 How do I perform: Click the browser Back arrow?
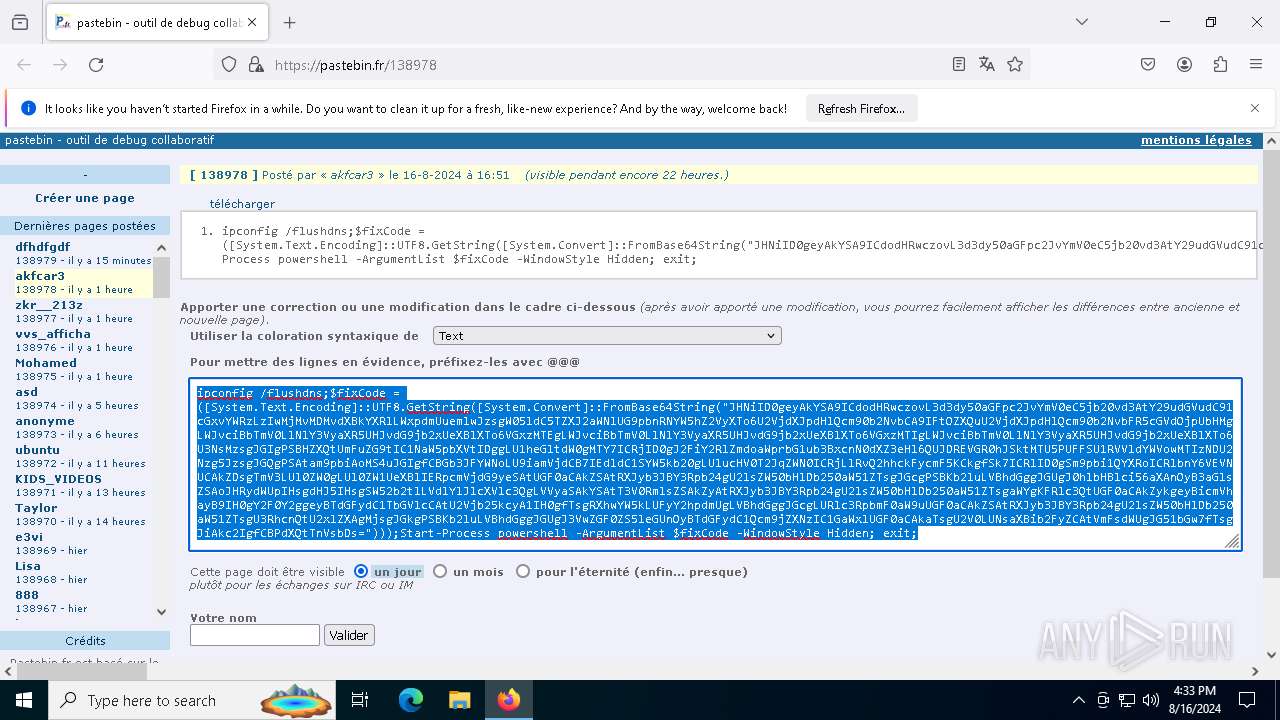pos(24,64)
